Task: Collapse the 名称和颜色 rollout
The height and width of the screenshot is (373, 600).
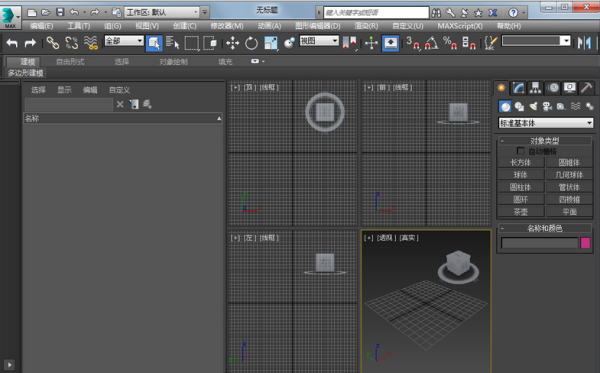Action: click(x=545, y=228)
